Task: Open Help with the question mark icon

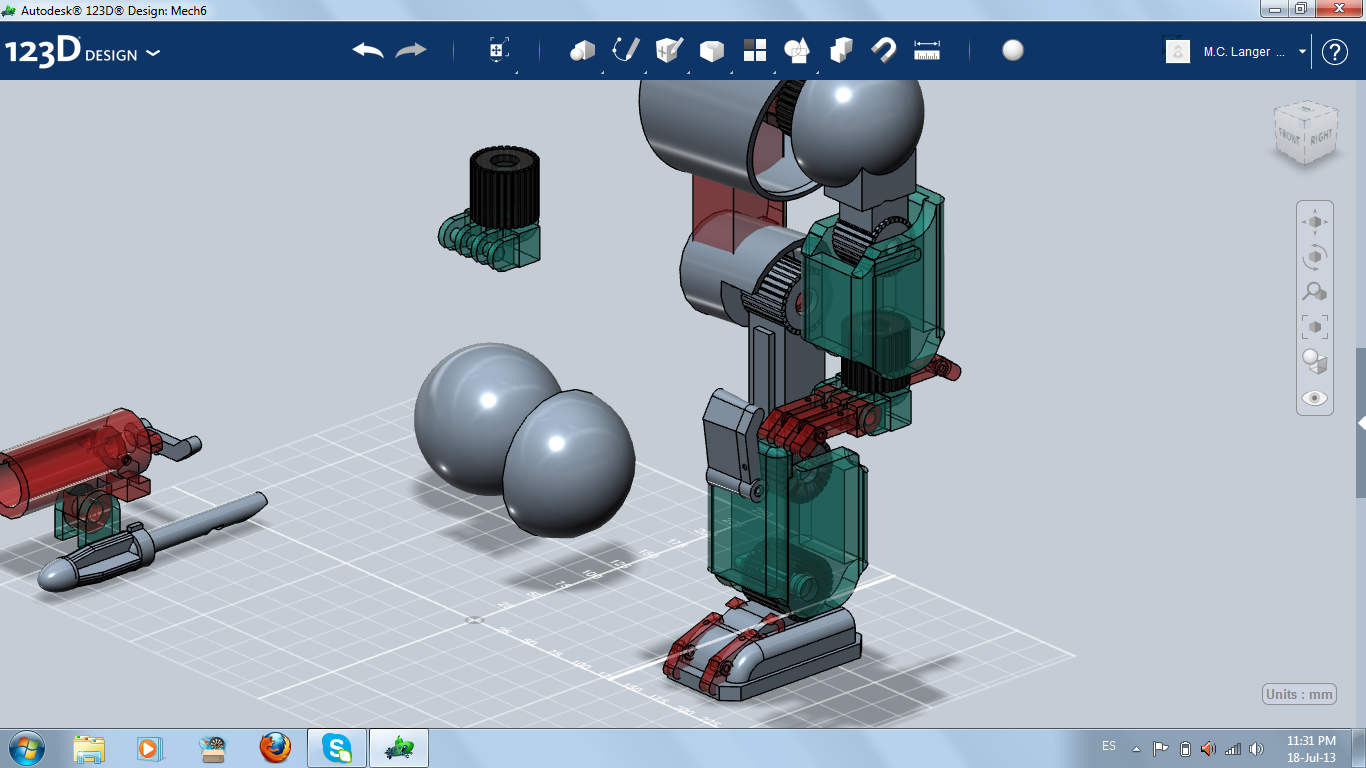Action: pyautogui.click(x=1335, y=52)
